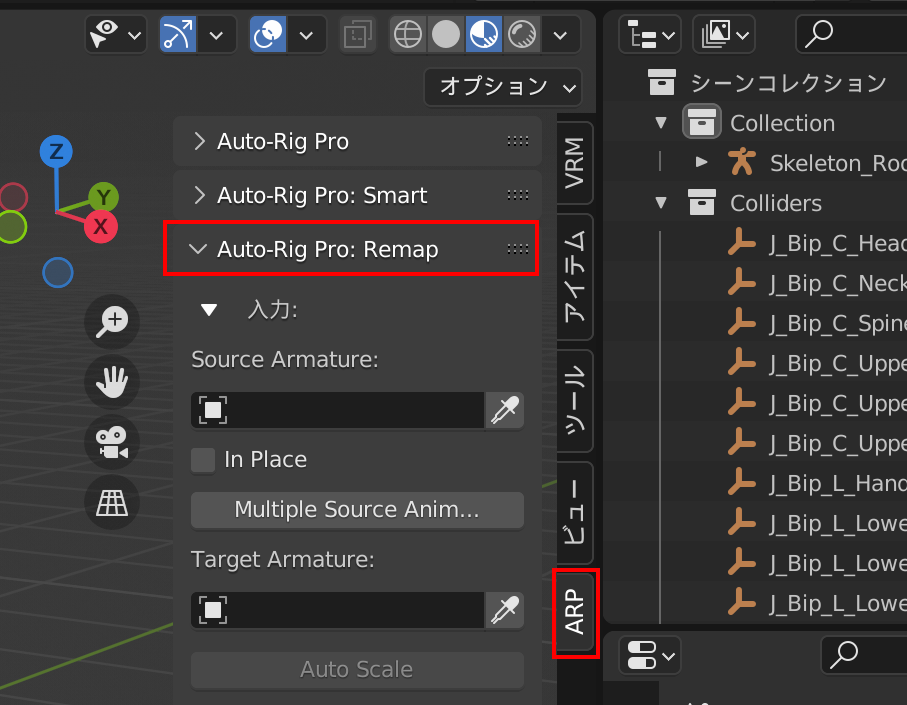Click the Z axis on the navigation gizmo
This screenshot has width=907, height=705.
click(56, 152)
